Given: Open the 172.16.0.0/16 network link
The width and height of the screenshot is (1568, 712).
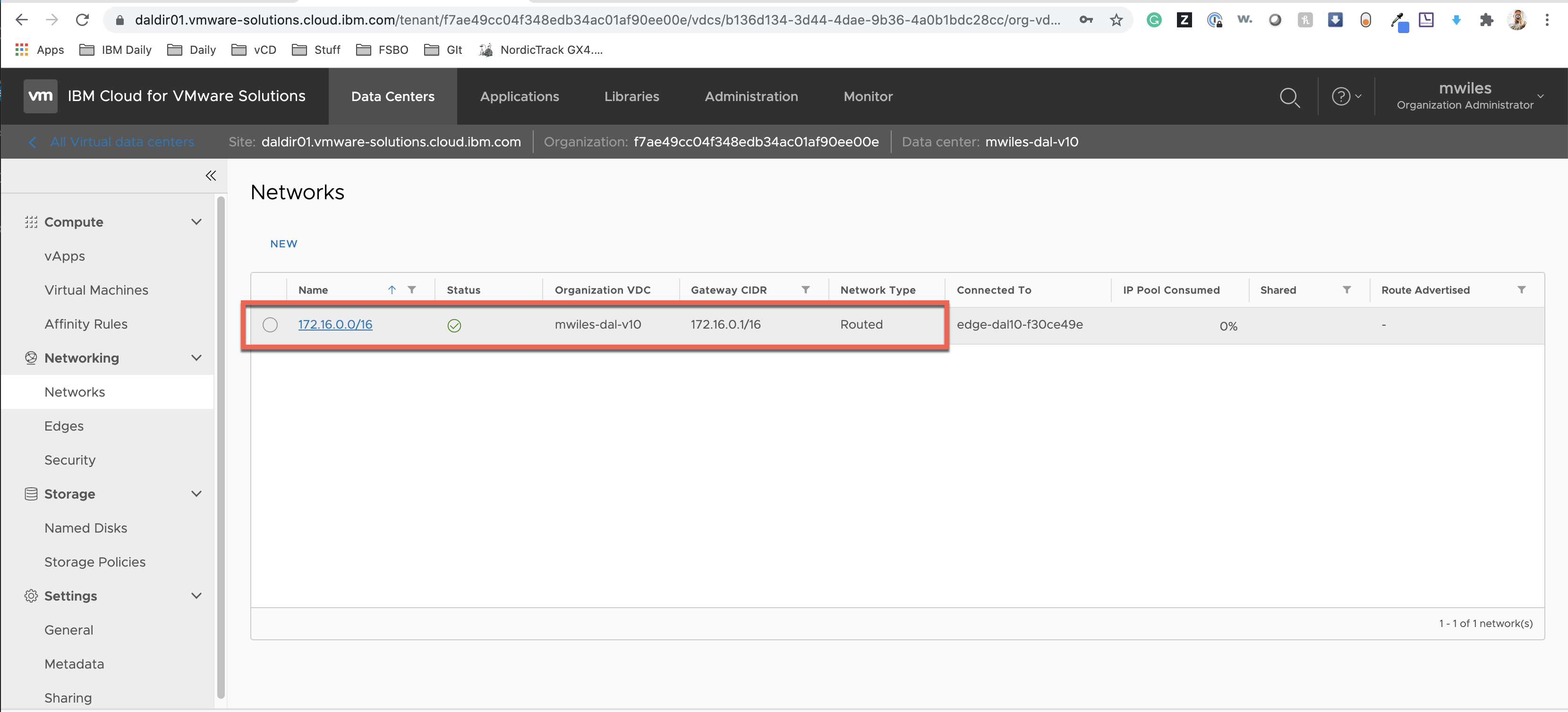Looking at the screenshot, I should point(335,324).
